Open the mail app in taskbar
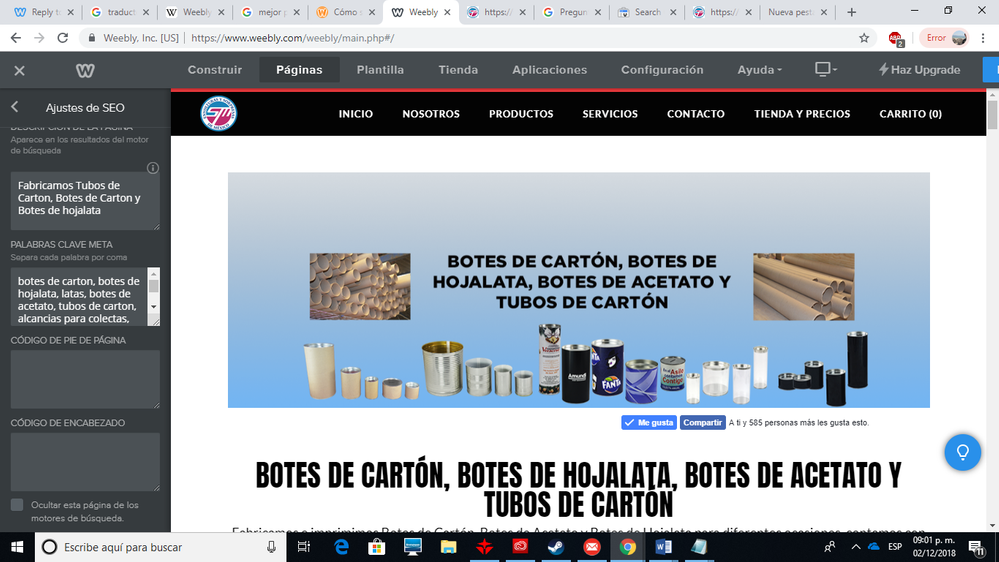This screenshot has height=562, width=999. pyautogui.click(x=592, y=547)
